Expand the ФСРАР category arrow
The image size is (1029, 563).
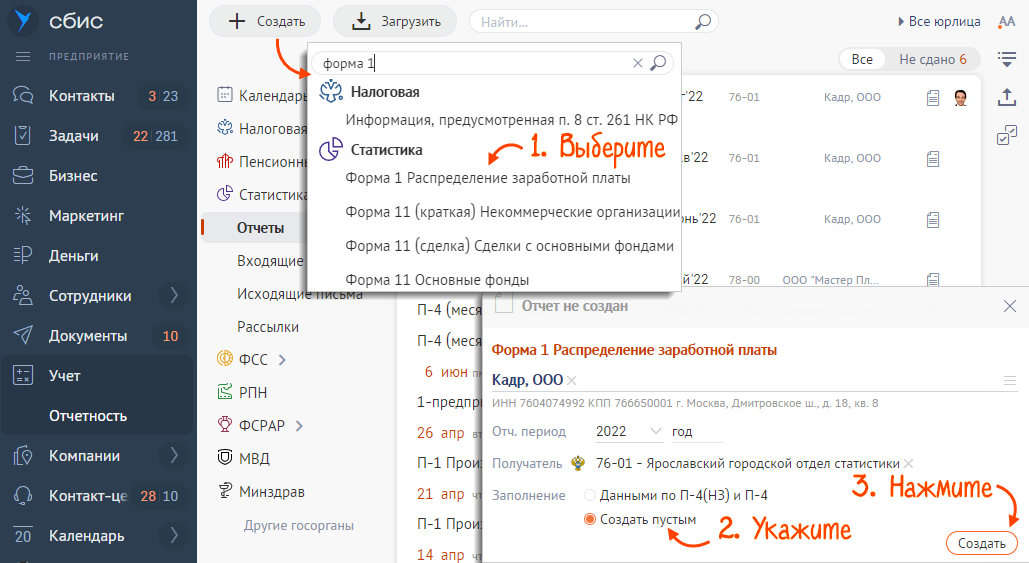point(299,426)
